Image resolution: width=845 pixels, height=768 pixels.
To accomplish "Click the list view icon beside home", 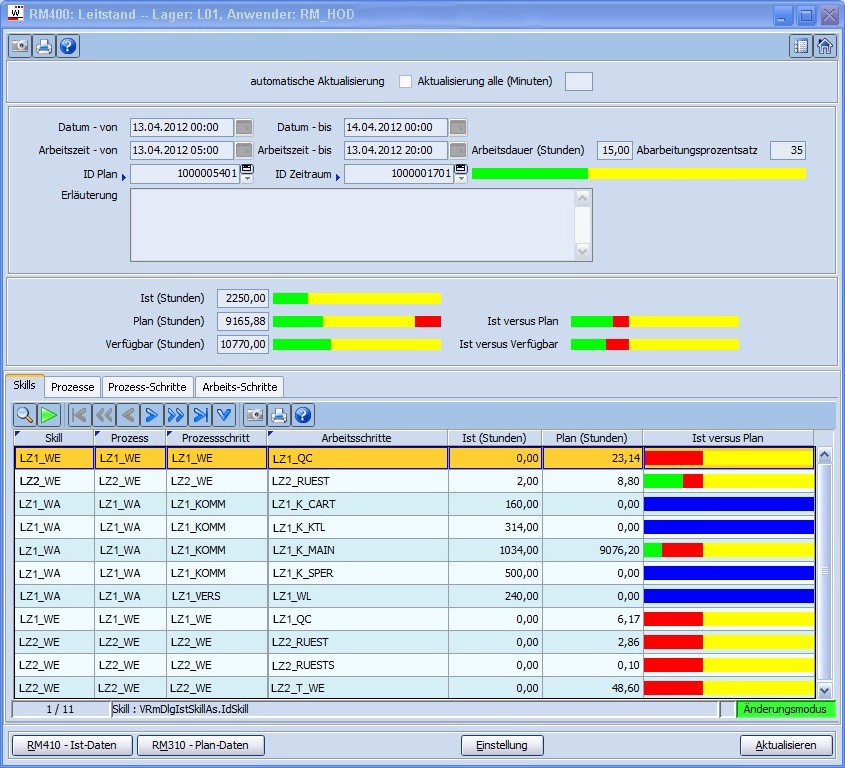I will coord(800,46).
